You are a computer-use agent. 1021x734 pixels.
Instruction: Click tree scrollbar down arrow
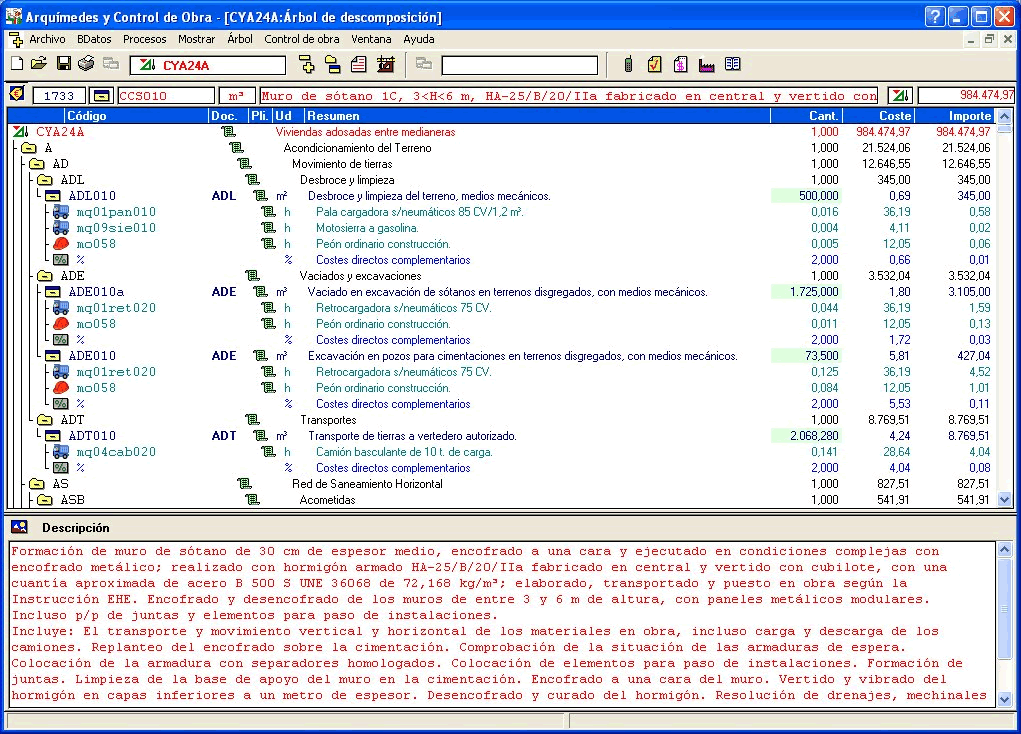[x=1005, y=500]
